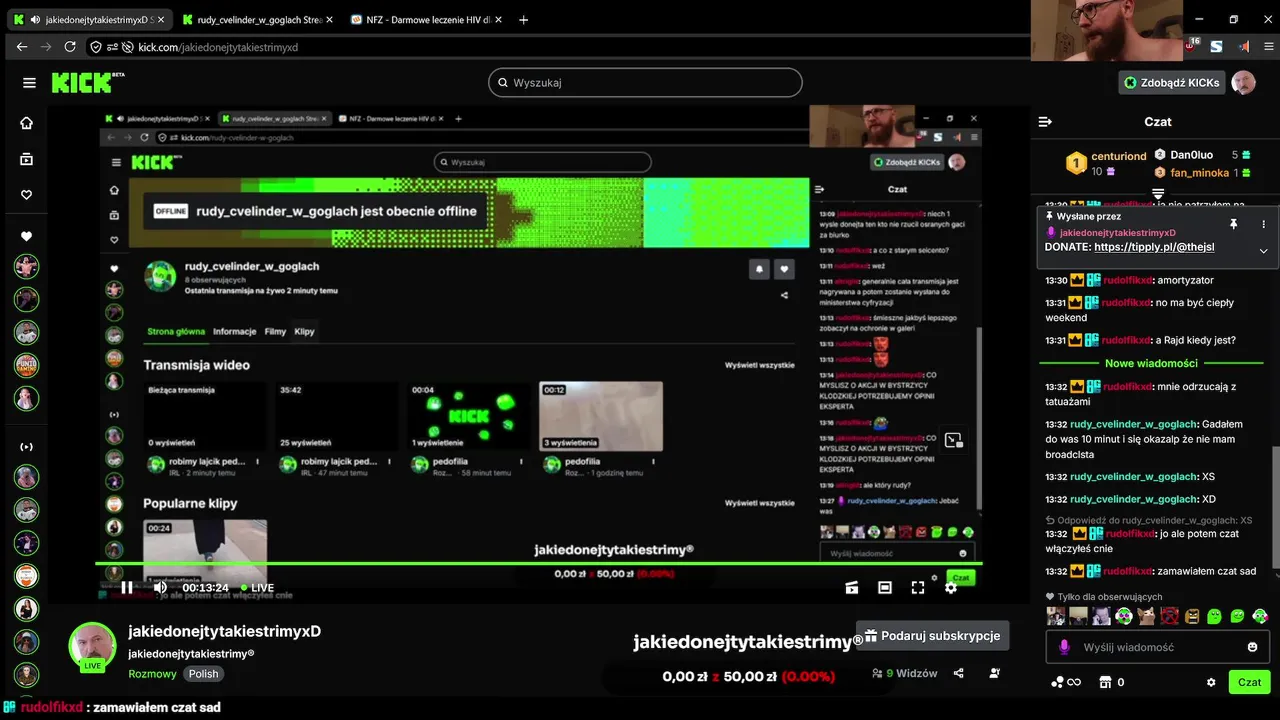Open three-dot options on pinned message
1280x720 pixels.
tap(1263, 224)
